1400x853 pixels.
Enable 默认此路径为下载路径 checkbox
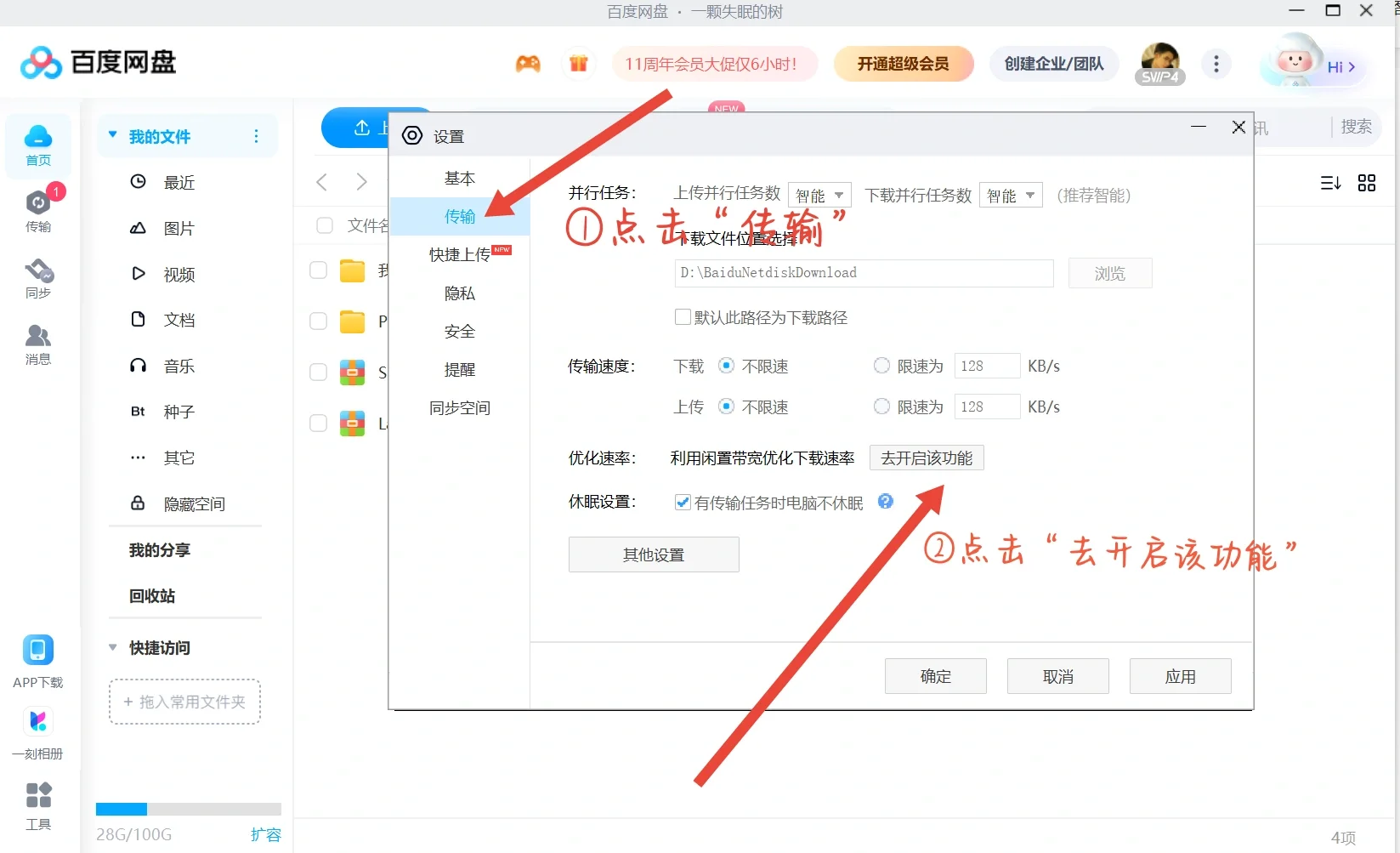coord(683,316)
